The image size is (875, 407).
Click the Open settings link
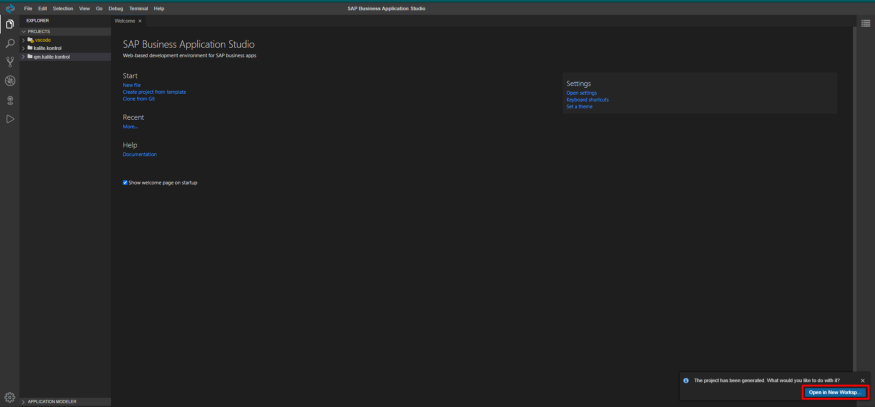point(581,93)
